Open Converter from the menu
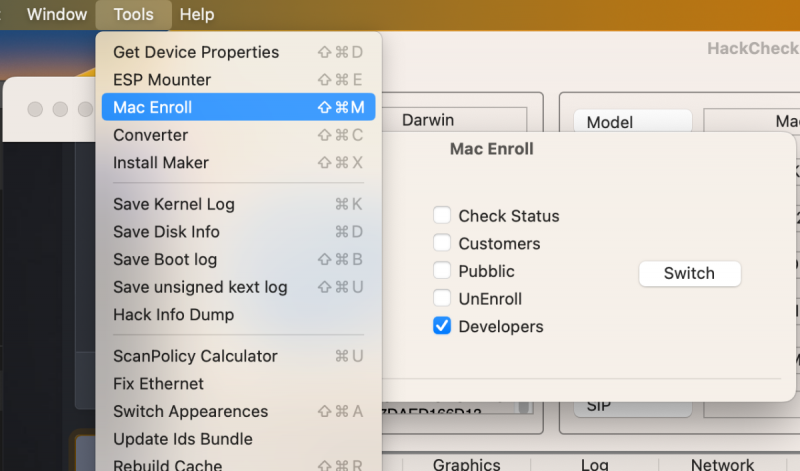Screen dimensions: 800x471 151,135
